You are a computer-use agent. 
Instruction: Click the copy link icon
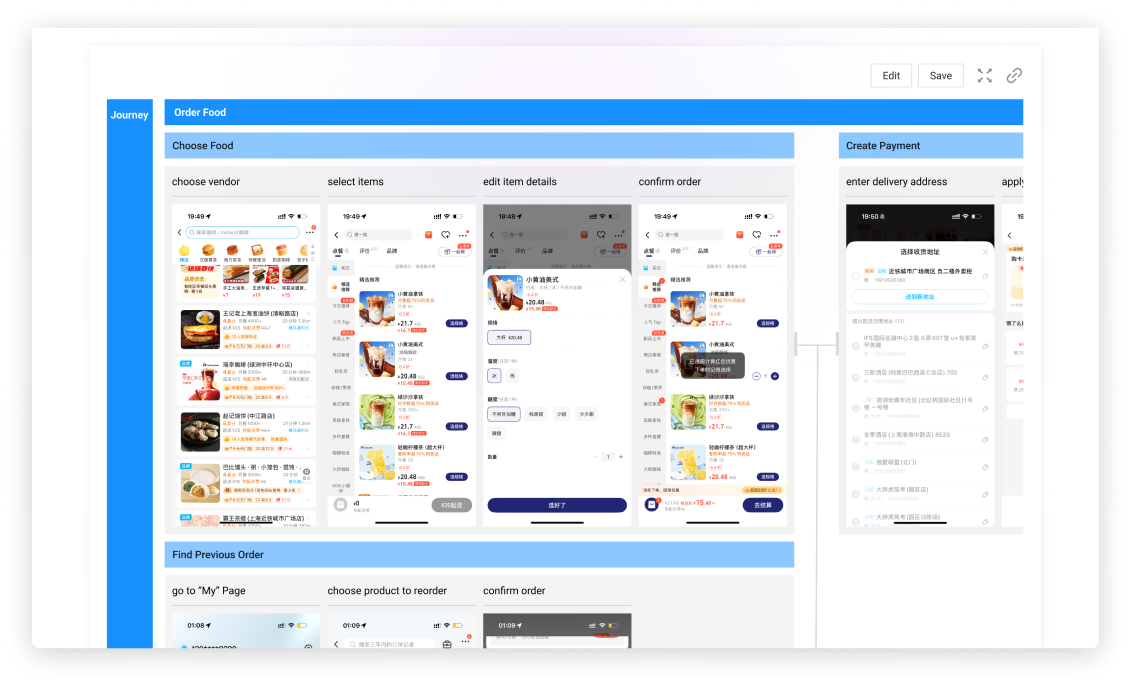tap(1014, 76)
